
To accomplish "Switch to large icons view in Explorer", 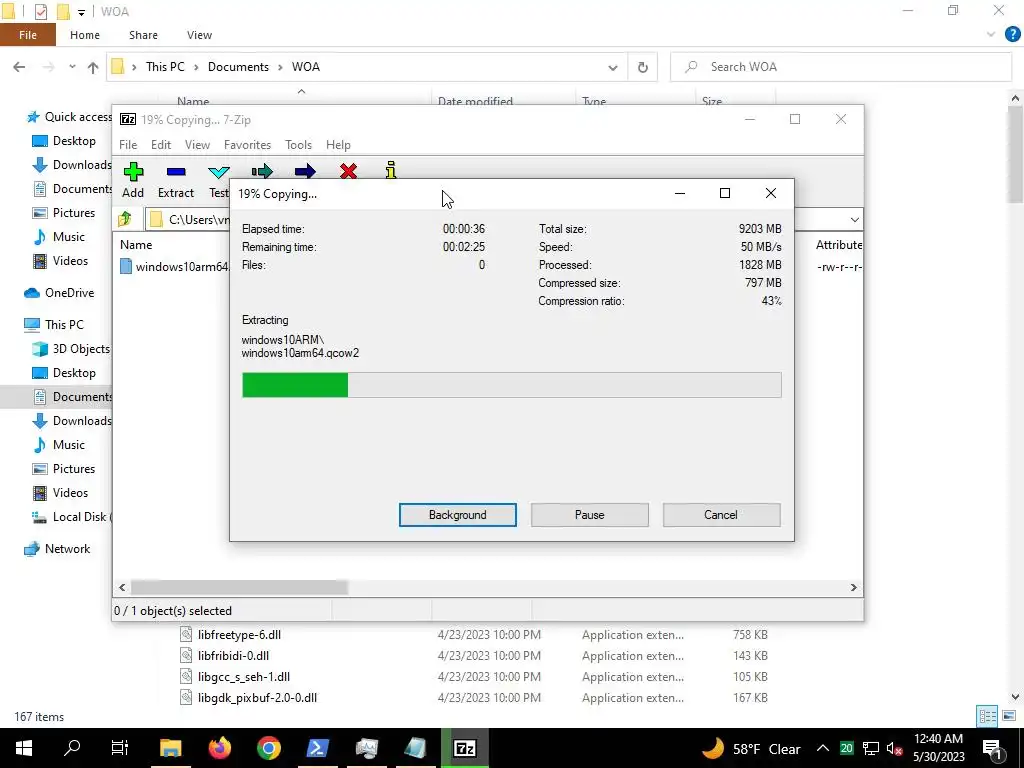I will point(1009,716).
